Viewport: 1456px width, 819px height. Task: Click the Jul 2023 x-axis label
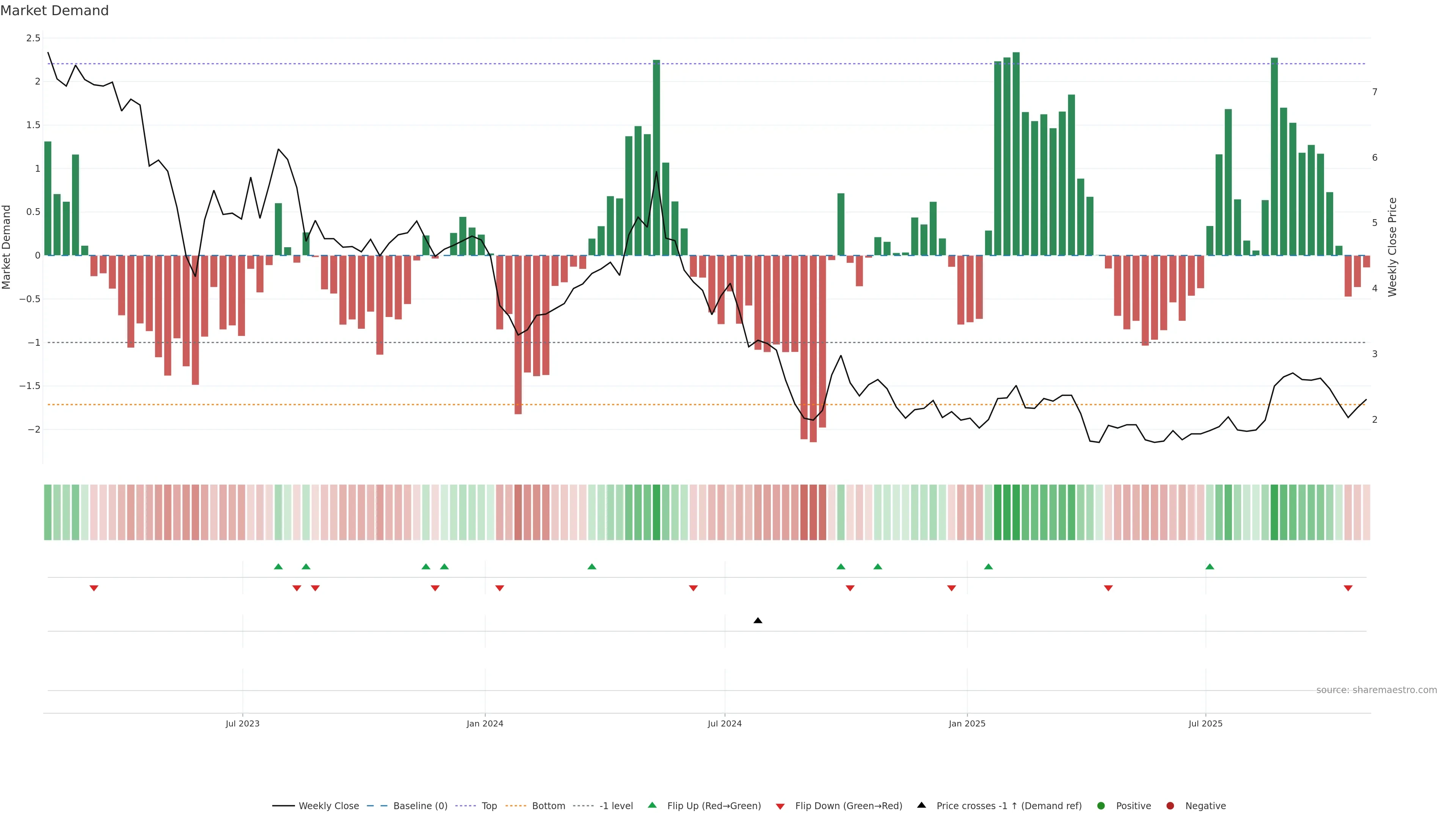pos(243,723)
